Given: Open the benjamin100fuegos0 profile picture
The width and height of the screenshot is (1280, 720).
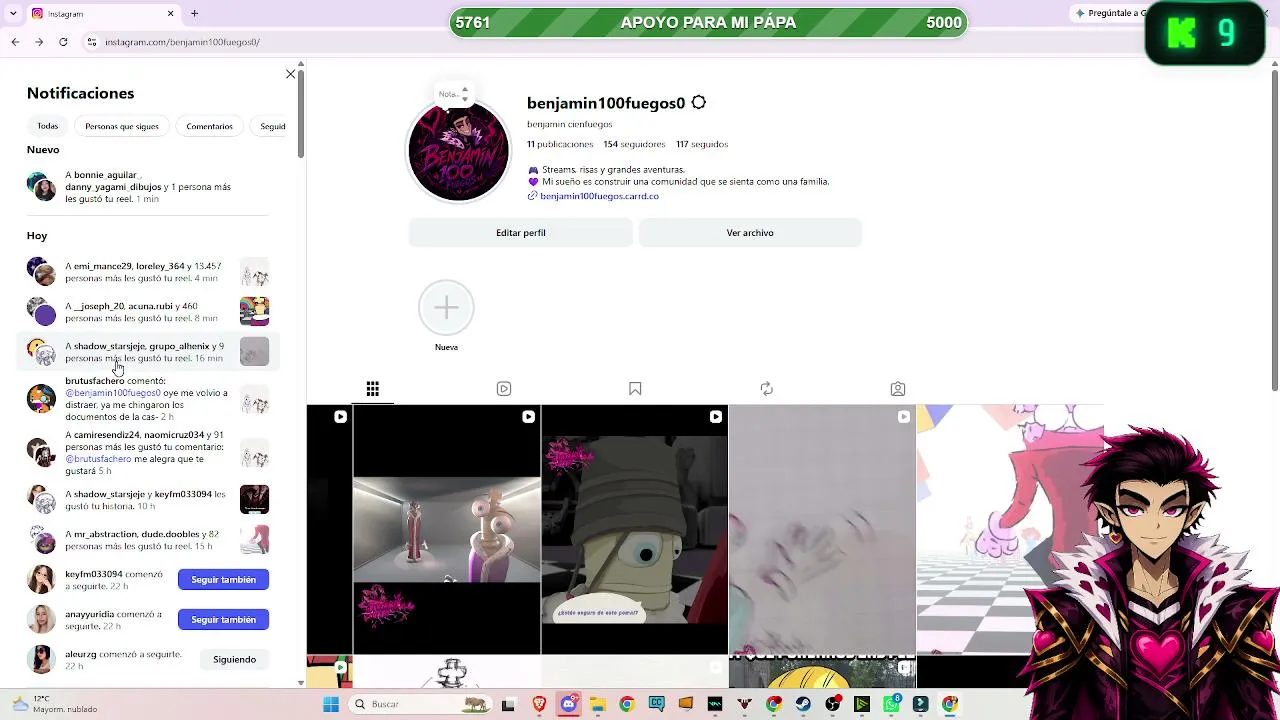Looking at the screenshot, I should click(458, 150).
